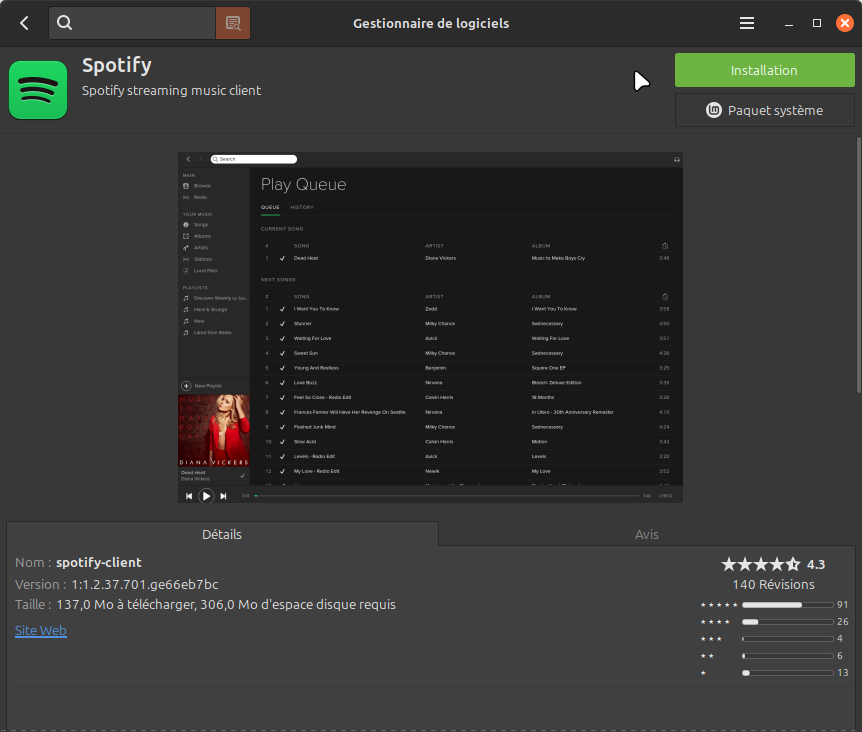The image size is (862, 732).
Task: Click the green Spotify logo icon
Action: pyautogui.click(x=38, y=90)
